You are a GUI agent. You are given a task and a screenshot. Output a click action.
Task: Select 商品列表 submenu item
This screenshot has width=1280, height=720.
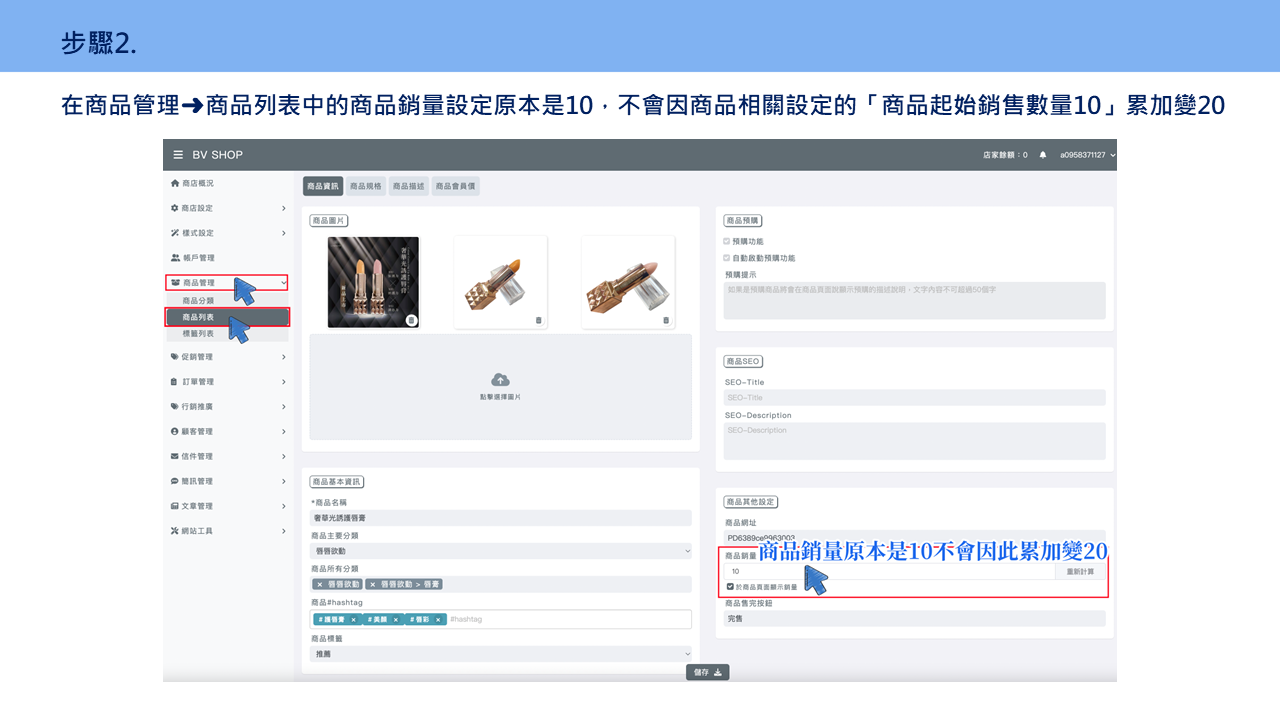point(227,317)
